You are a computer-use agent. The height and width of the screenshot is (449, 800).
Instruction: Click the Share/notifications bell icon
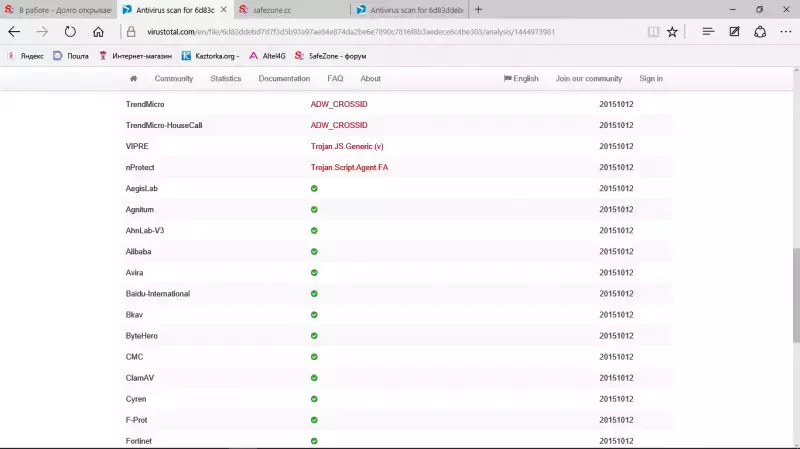[760, 32]
